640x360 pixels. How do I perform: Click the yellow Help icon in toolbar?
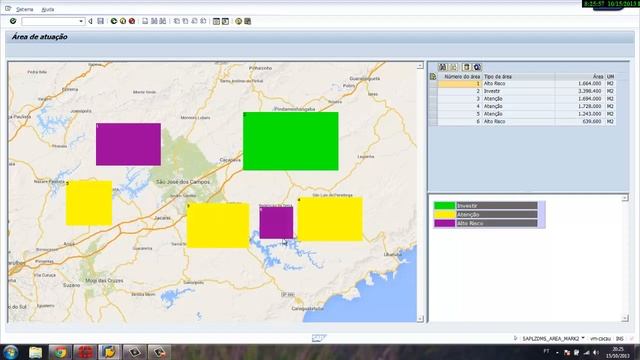click(x=238, y=21)
